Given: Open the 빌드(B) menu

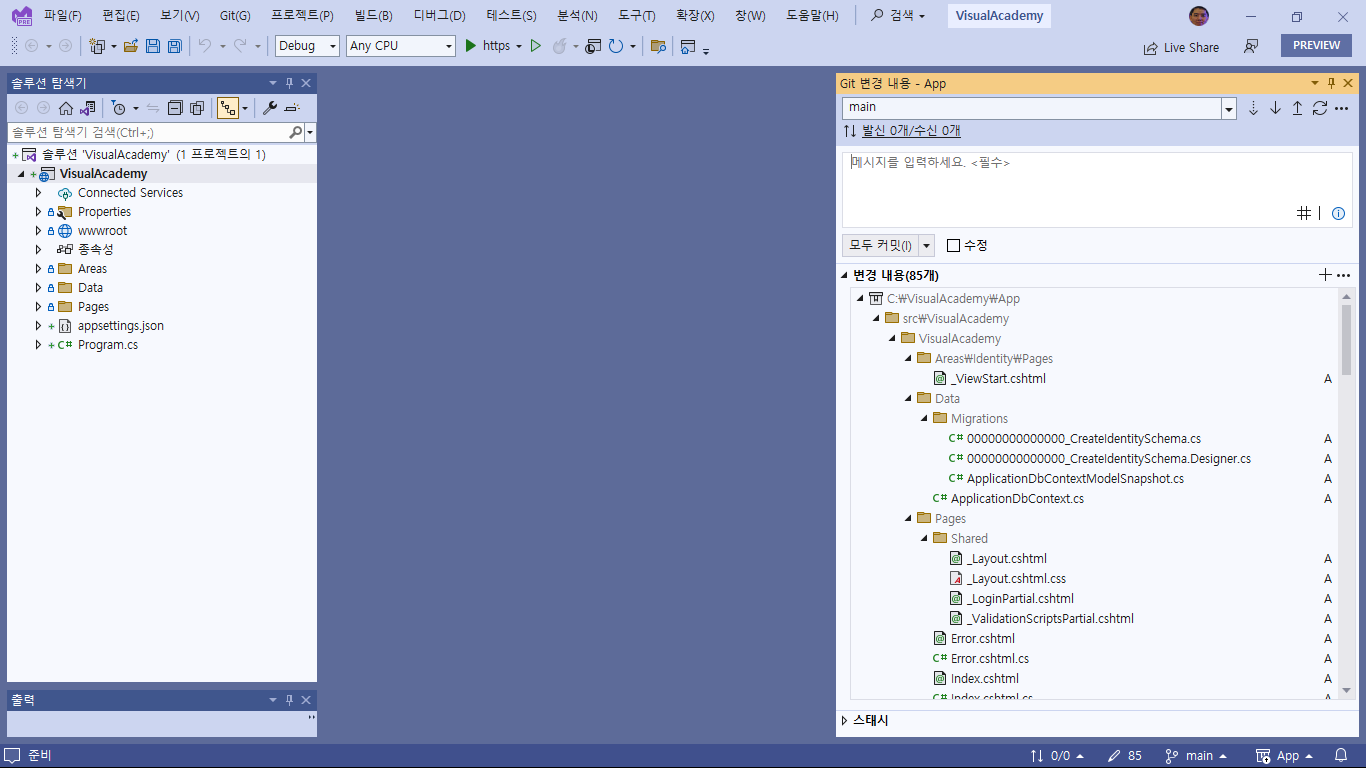Looking at the screenshot, I should (x=373, y=16).
